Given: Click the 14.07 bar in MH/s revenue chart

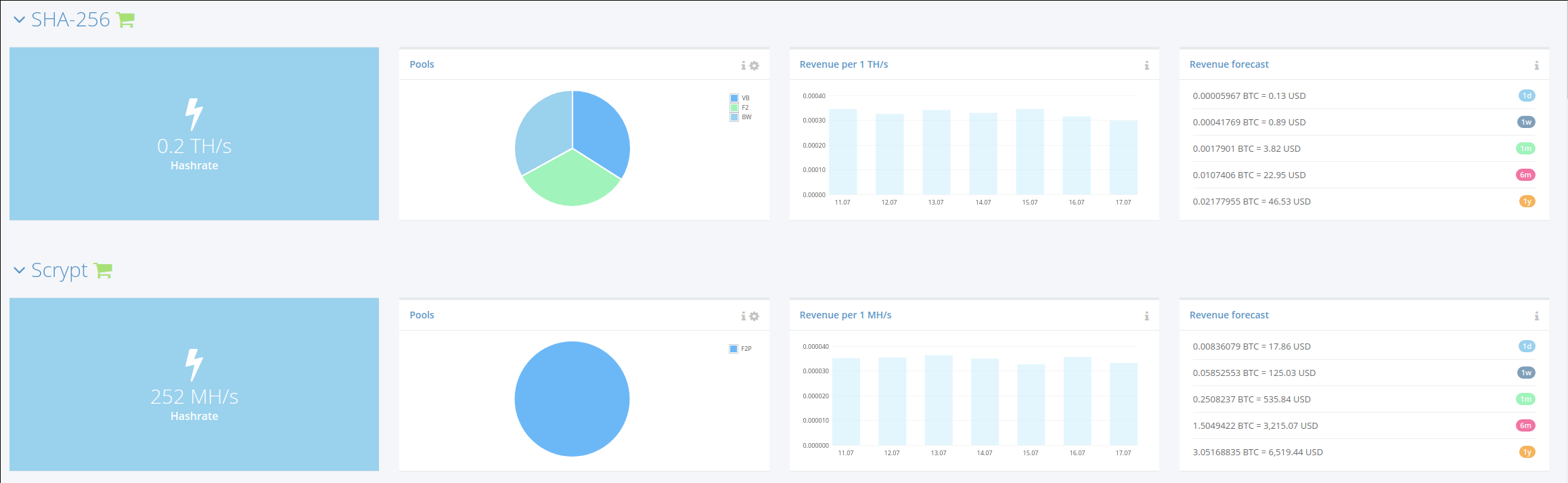Looking at the screenshot, I should click(985, 402).
